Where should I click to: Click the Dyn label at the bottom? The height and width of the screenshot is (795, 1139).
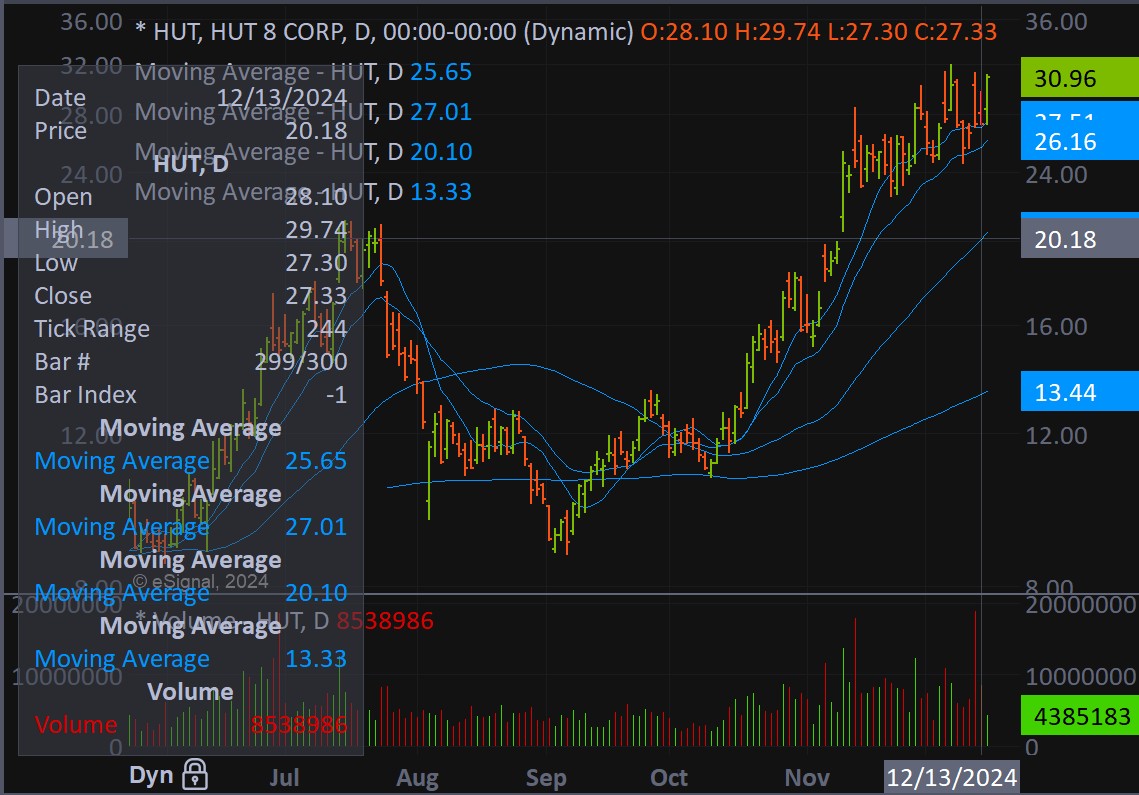coord(151,775)
